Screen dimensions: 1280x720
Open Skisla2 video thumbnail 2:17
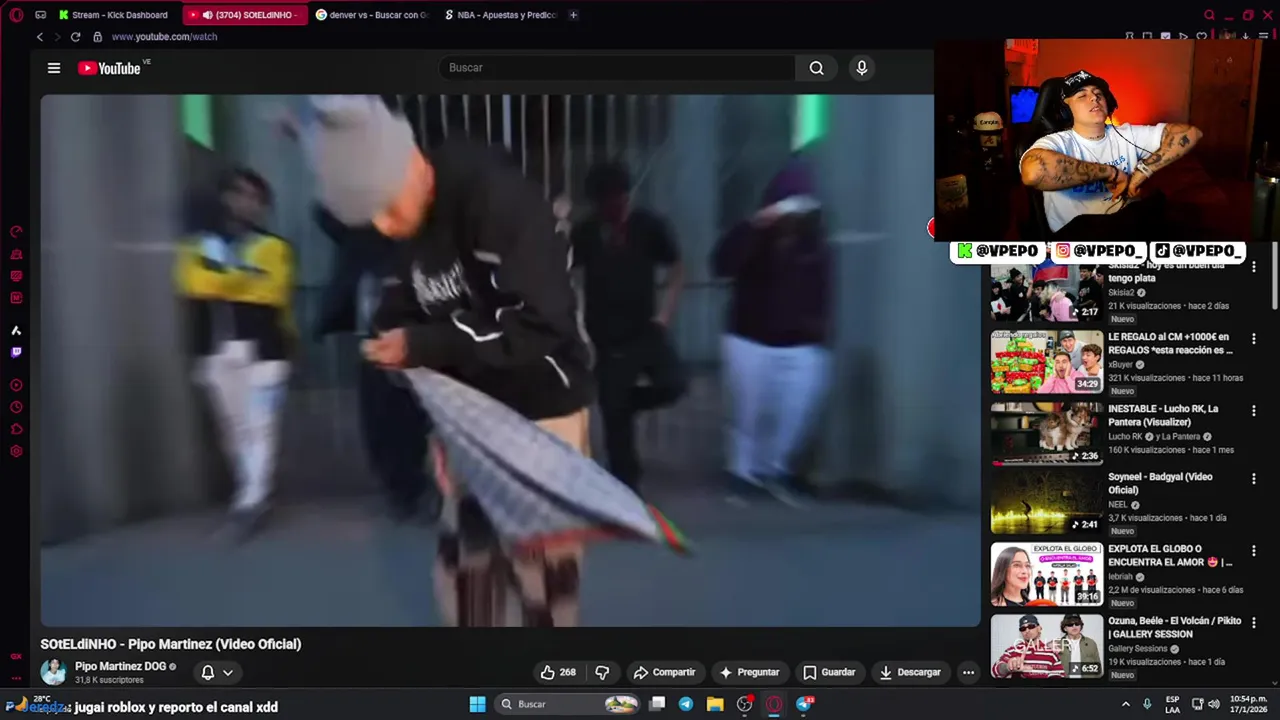point(1047,292)
